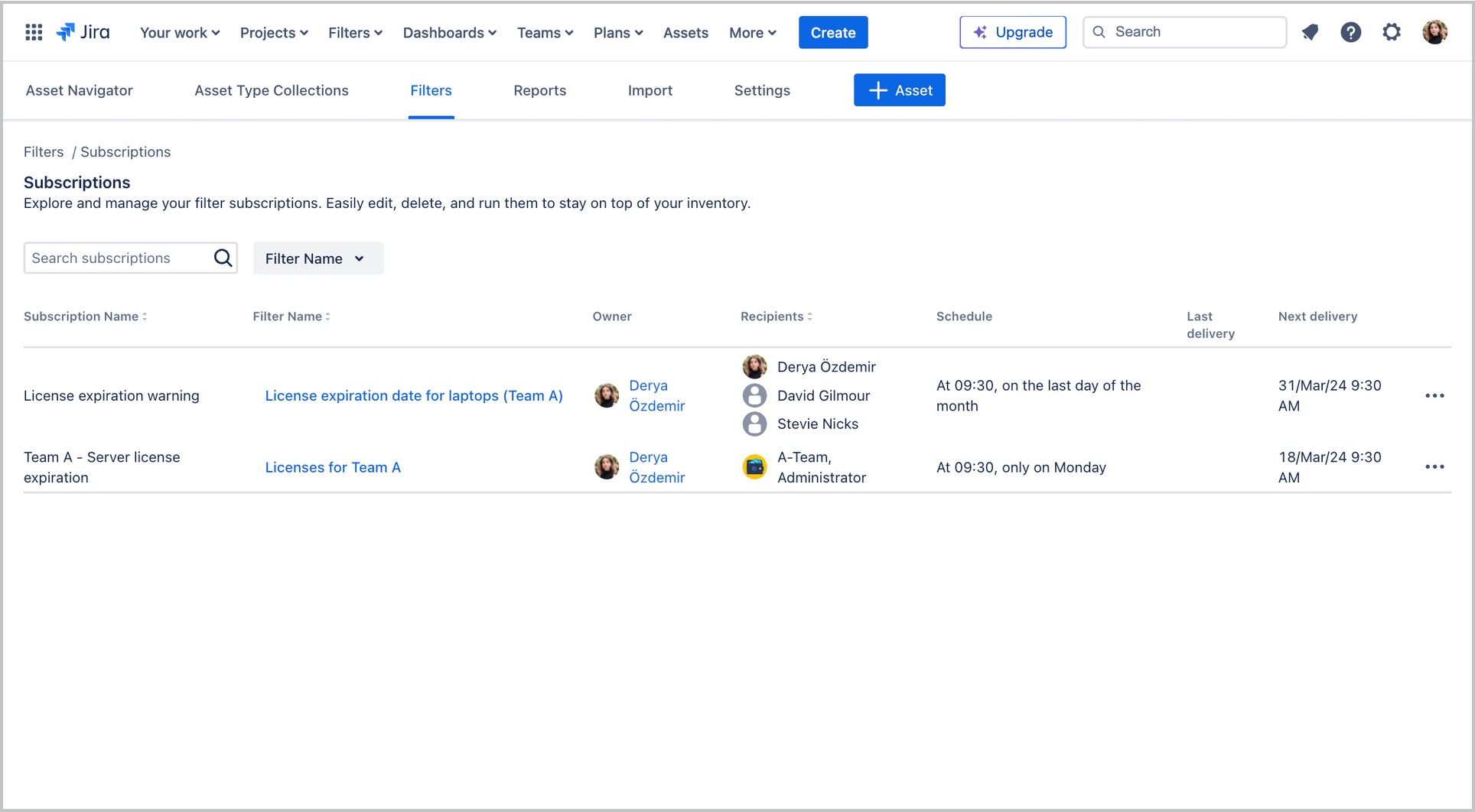Switch to the asset Settings tab
The height and width of the screenshot is (812, 1475).
762,90
